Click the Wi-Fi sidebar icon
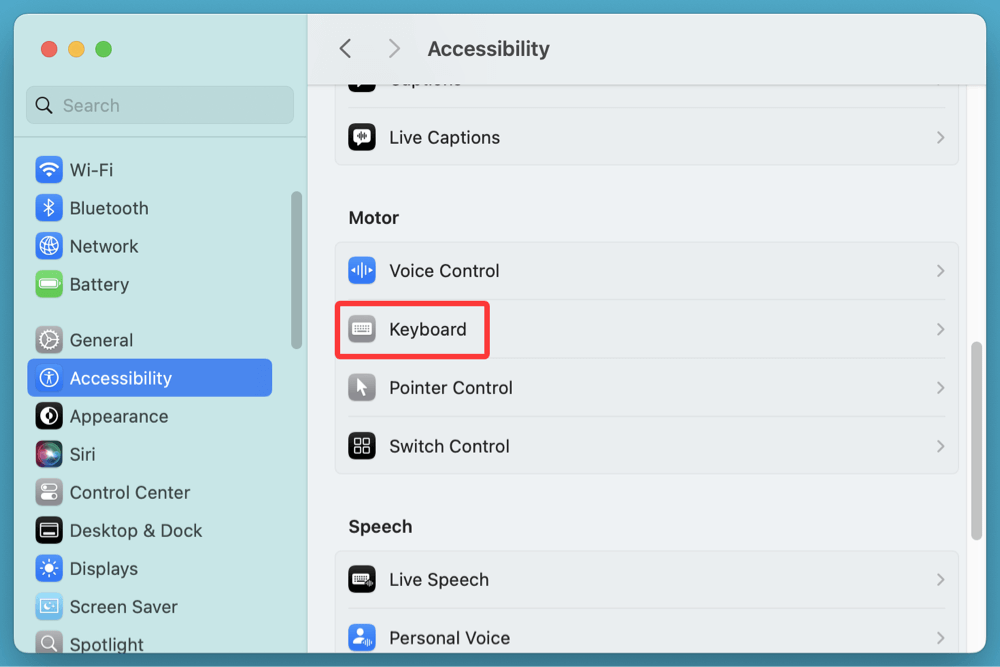Image resolution: width=1000 pixels, height=667 pixels. 48,169
